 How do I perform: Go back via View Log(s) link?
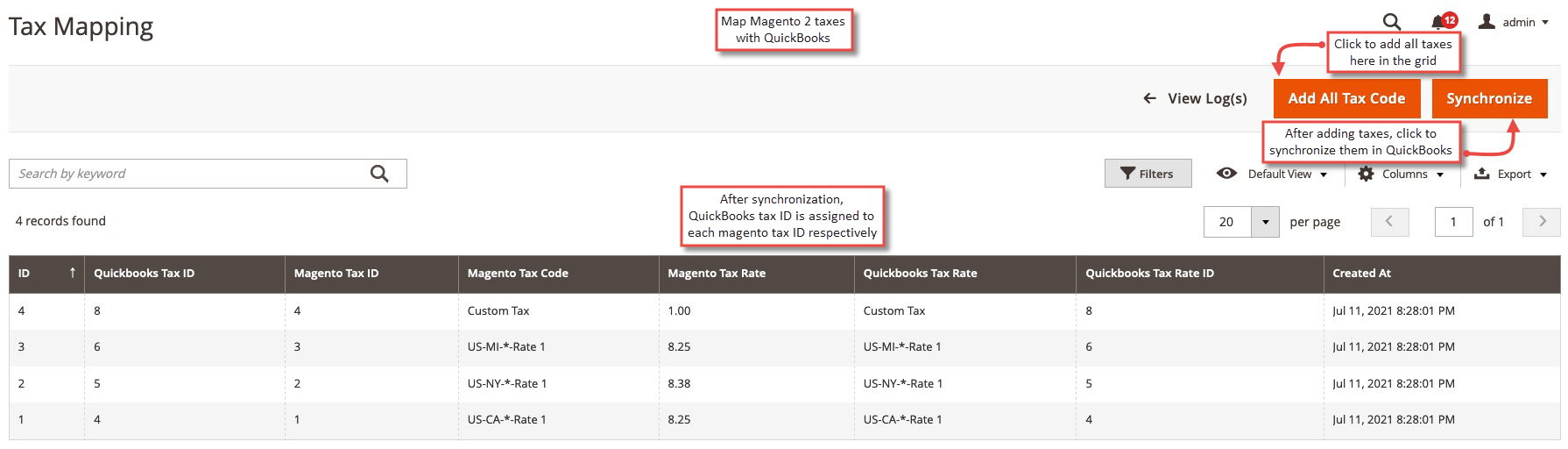(x=1195, y=98)
